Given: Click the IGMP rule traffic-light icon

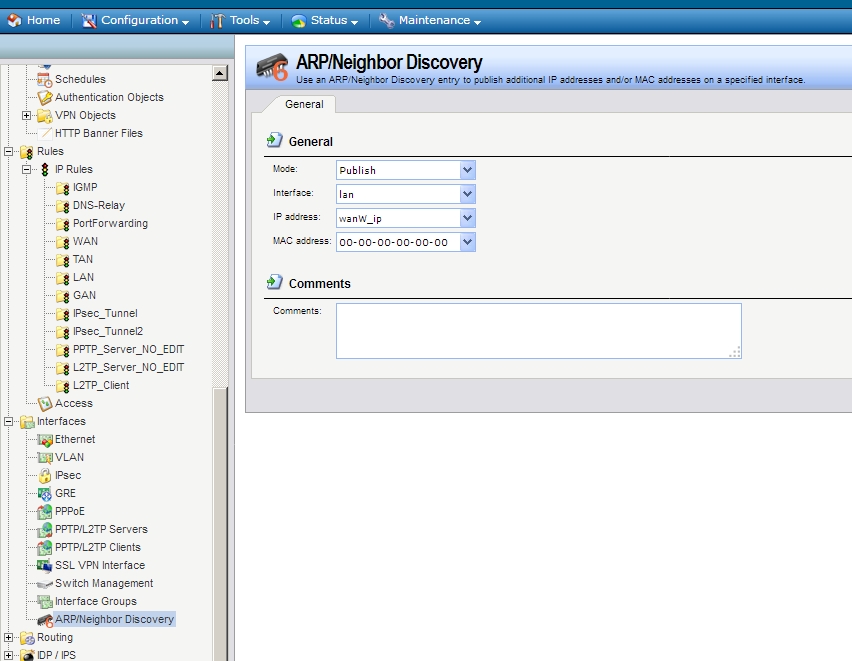Looking at the screenshot, I should (x=63, y=187).
